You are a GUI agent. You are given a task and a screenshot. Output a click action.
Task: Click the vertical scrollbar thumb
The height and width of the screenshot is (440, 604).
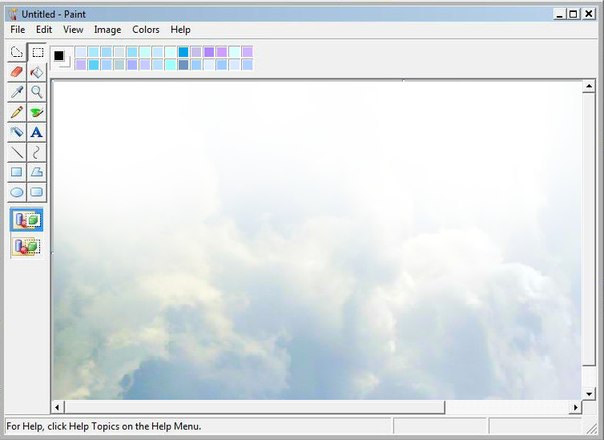[589, 229]
